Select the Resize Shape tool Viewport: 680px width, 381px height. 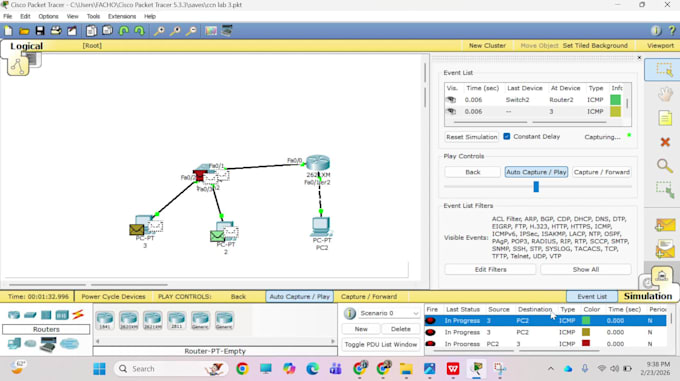pyautogui.click(x=664, y=189)
